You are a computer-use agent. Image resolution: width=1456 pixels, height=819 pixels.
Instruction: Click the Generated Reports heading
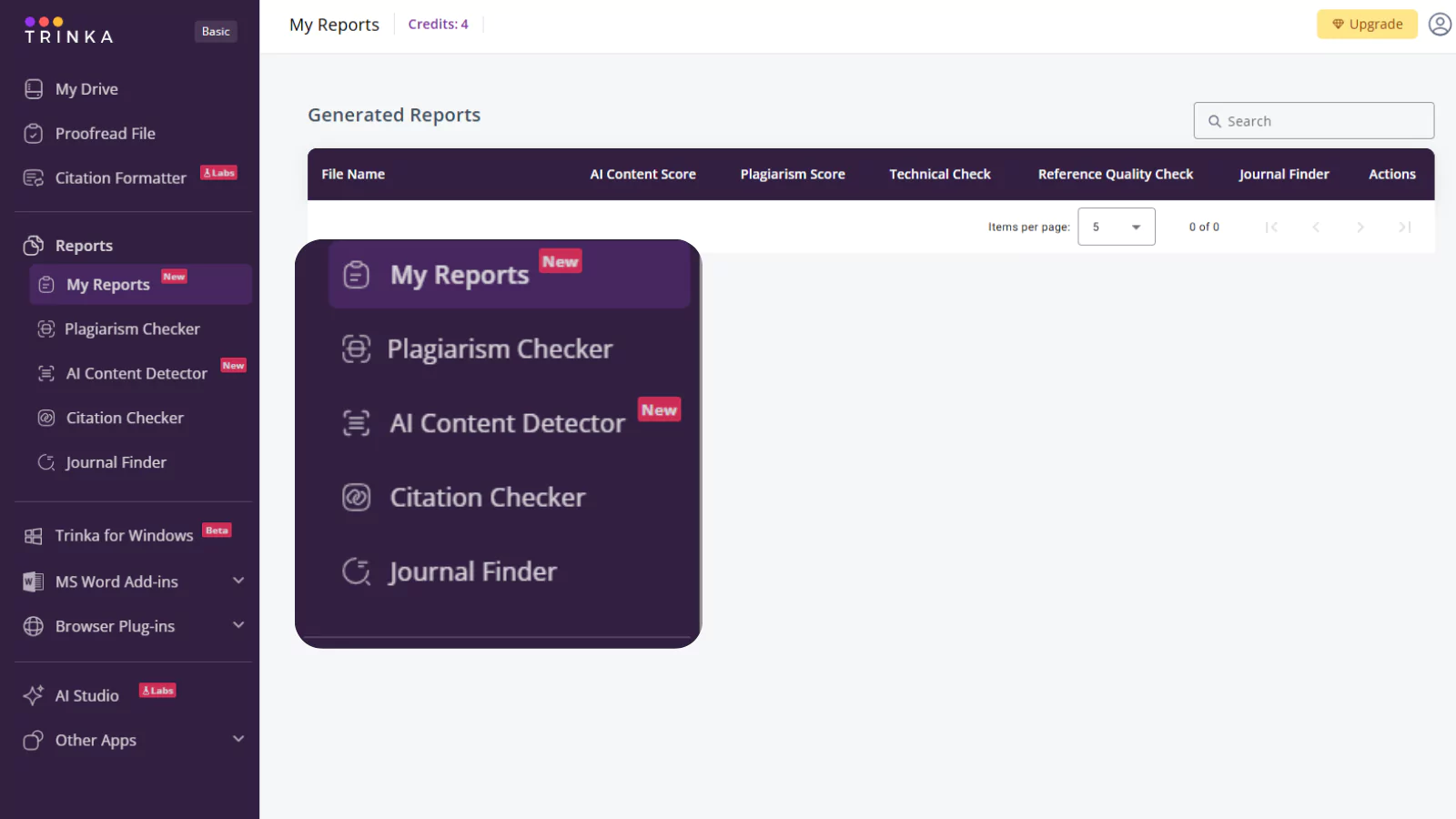(394, 115)
